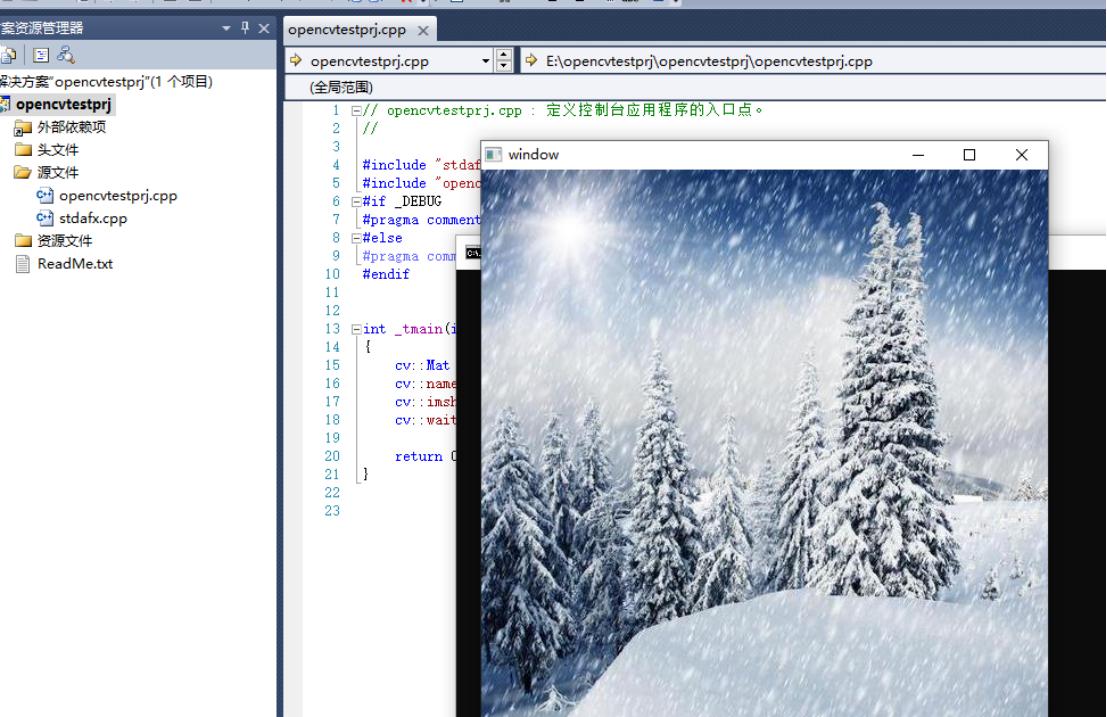Click the "#pragma comment" code on line 7
Screen dimensions: 1107x717
[421, 220]
